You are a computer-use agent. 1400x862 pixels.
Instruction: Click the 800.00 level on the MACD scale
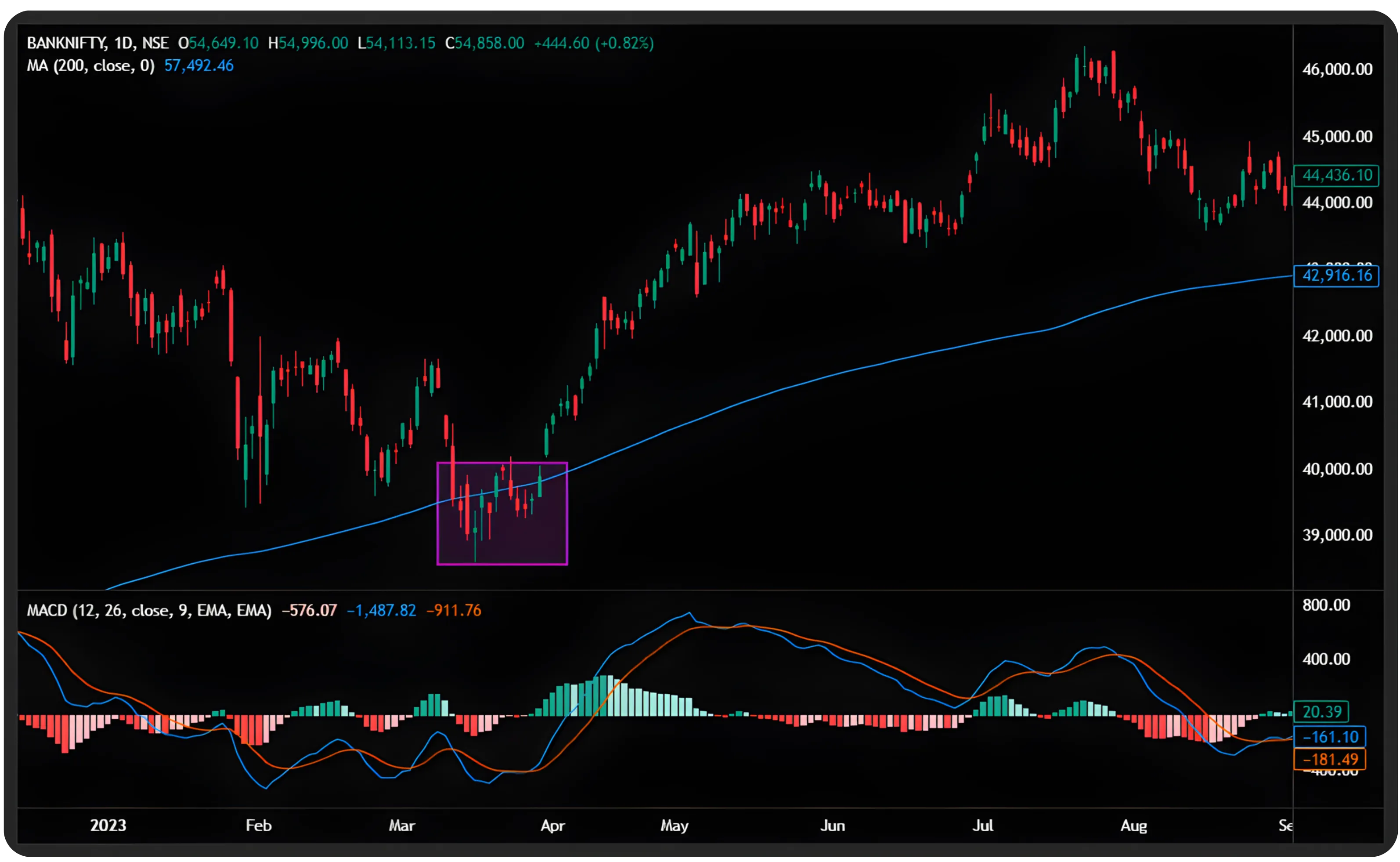[x=1326, y=605]
